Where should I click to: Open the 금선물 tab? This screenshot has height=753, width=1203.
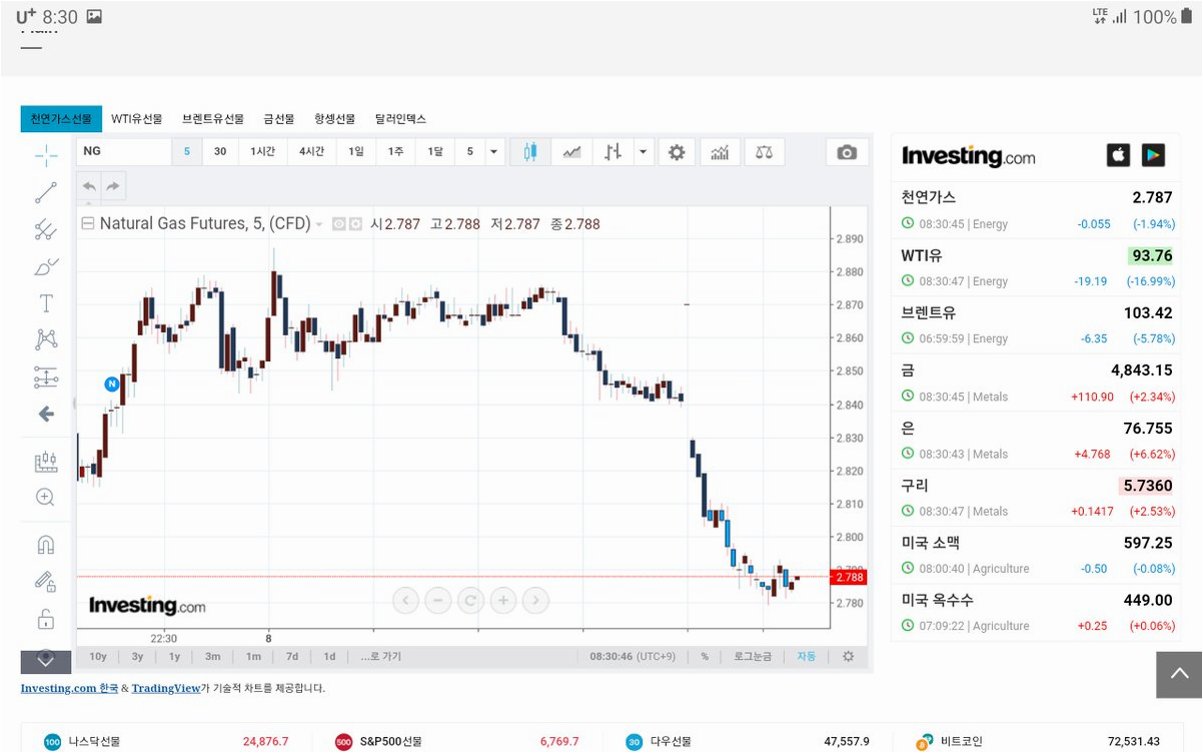(279, 119)
